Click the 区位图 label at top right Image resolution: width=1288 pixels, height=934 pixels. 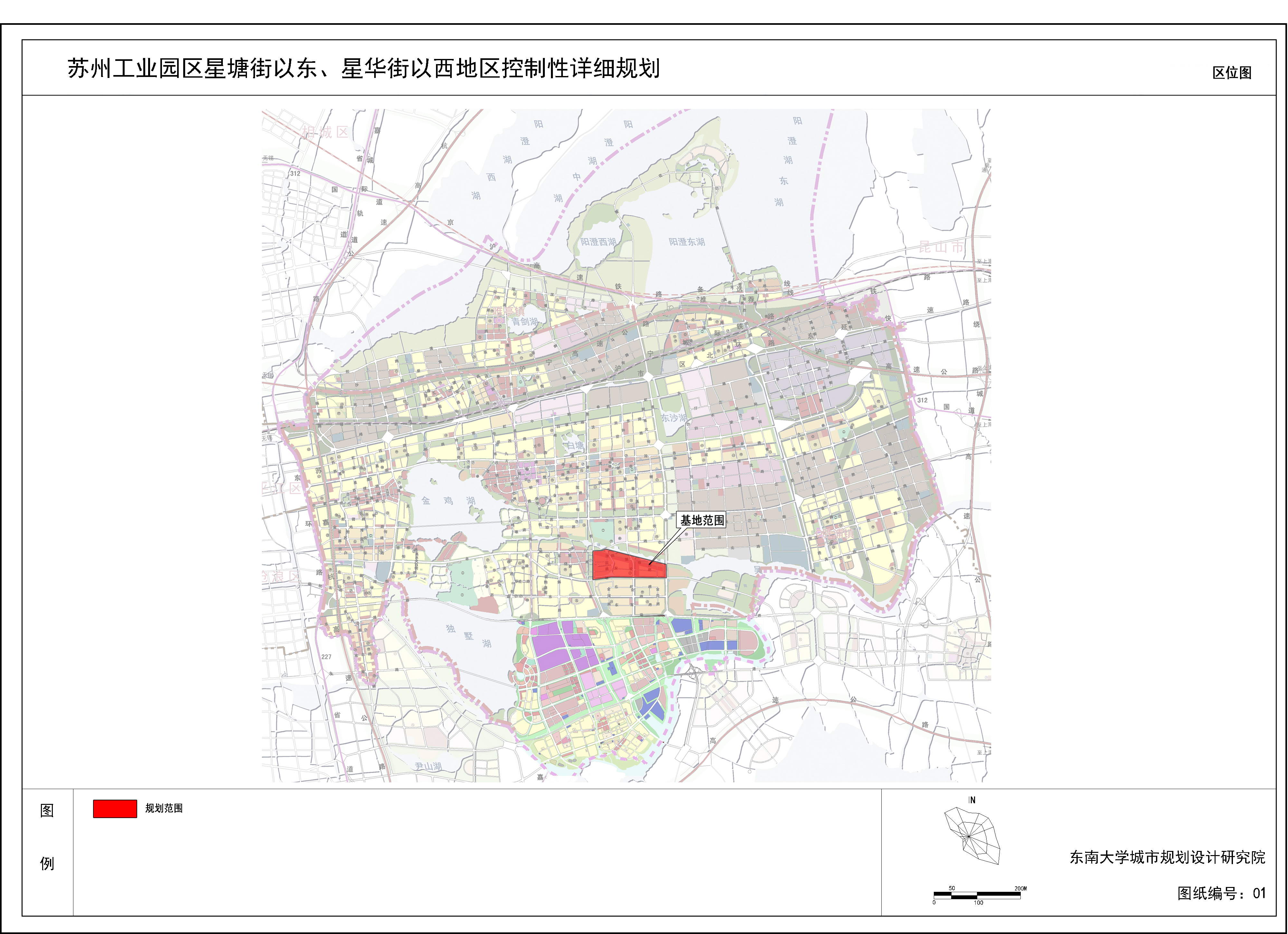click(x=1232, y=73)
